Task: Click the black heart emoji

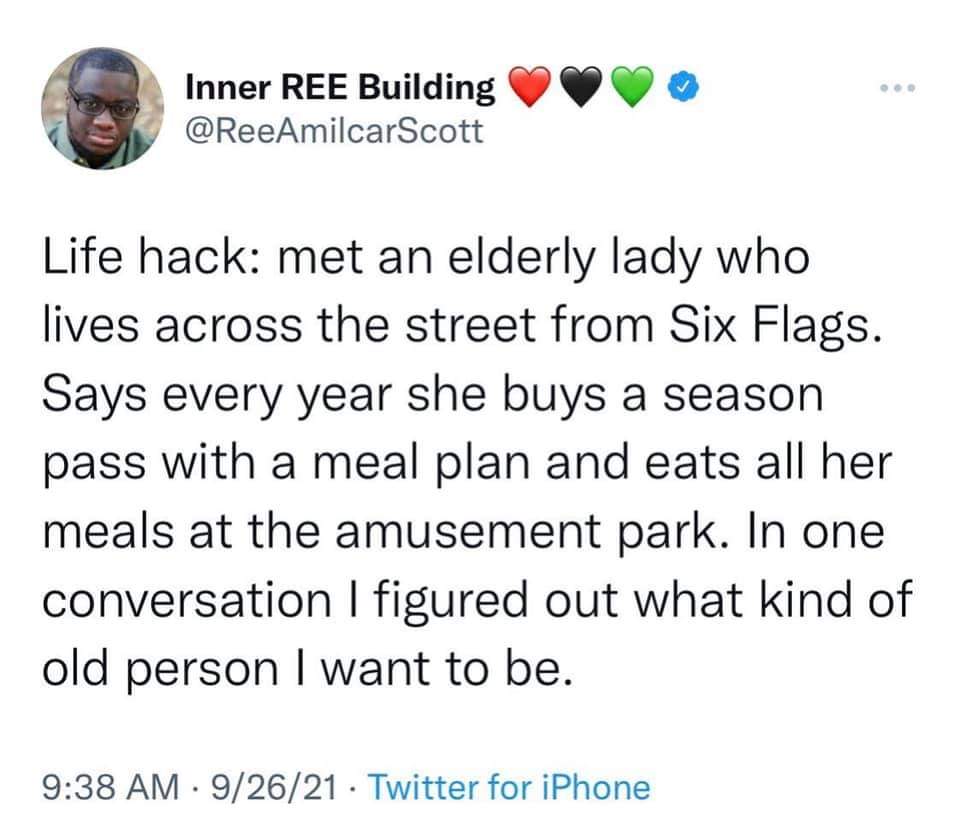Action: [x=581, y=90]
